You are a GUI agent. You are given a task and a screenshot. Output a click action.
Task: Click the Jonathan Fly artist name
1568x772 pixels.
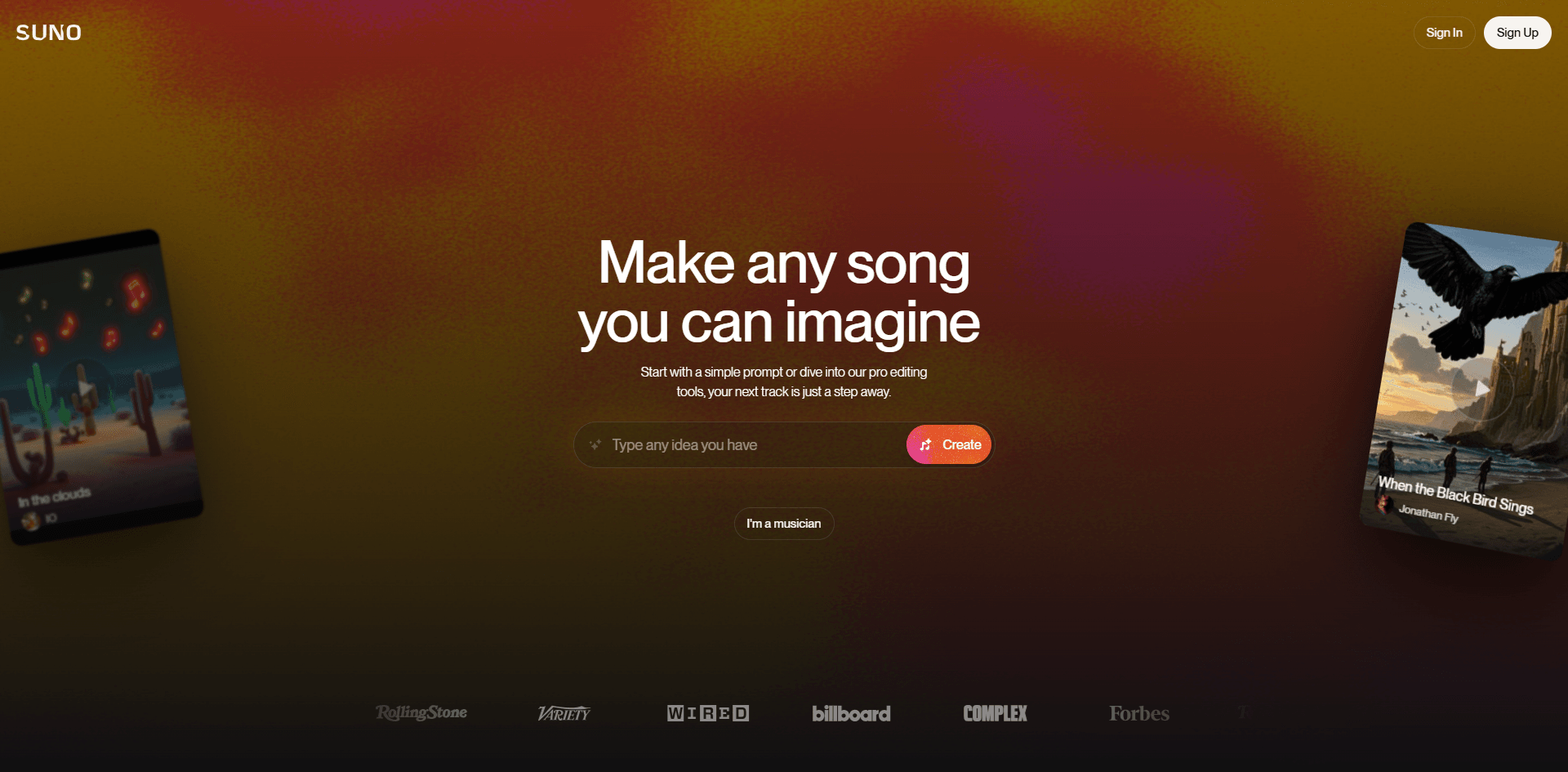1428,513
